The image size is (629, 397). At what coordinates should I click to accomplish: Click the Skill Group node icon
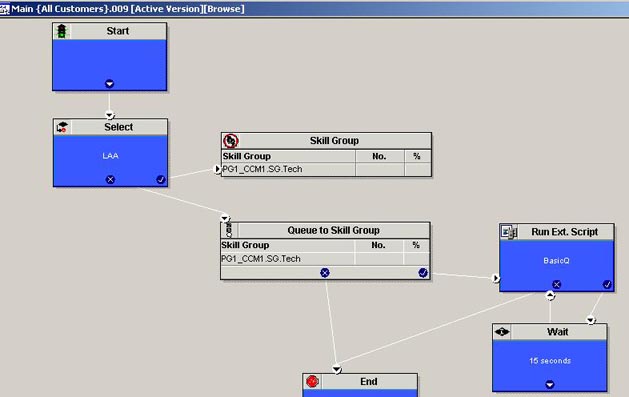(x=231, y=141)
